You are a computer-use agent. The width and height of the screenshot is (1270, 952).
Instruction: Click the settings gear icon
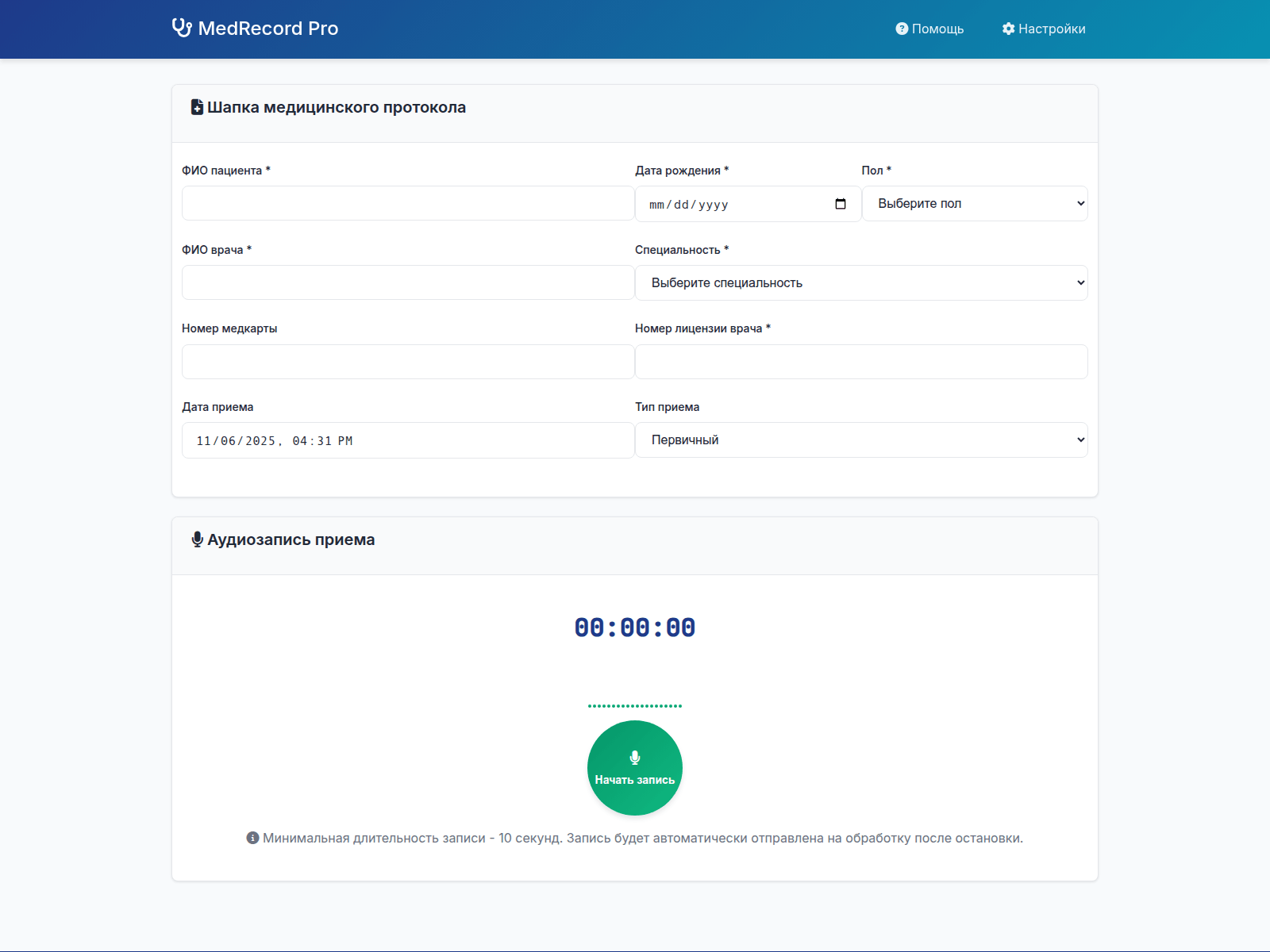point(1008,29)
